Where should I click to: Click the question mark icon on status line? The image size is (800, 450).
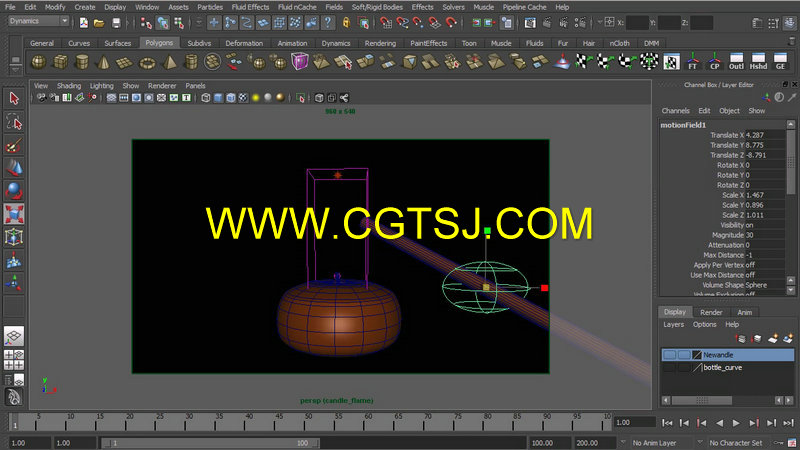pyautogui.click(x=328, y=22)
